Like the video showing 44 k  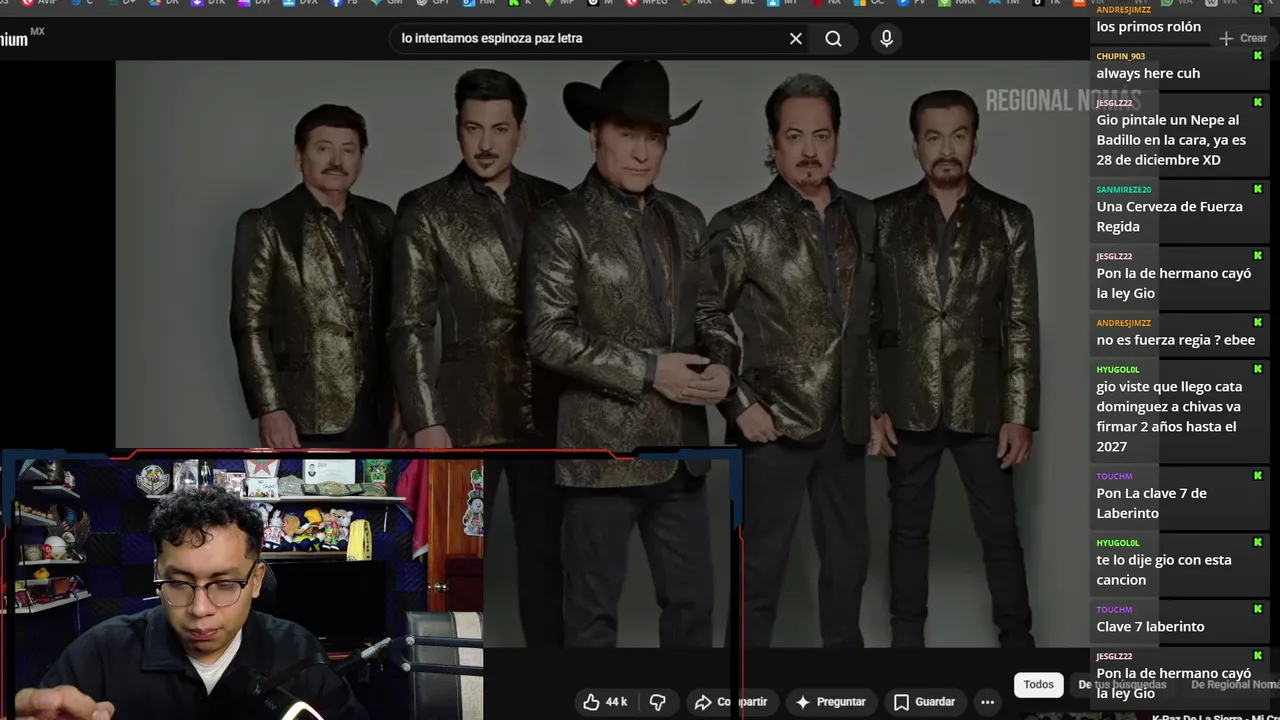coord(605,702)
